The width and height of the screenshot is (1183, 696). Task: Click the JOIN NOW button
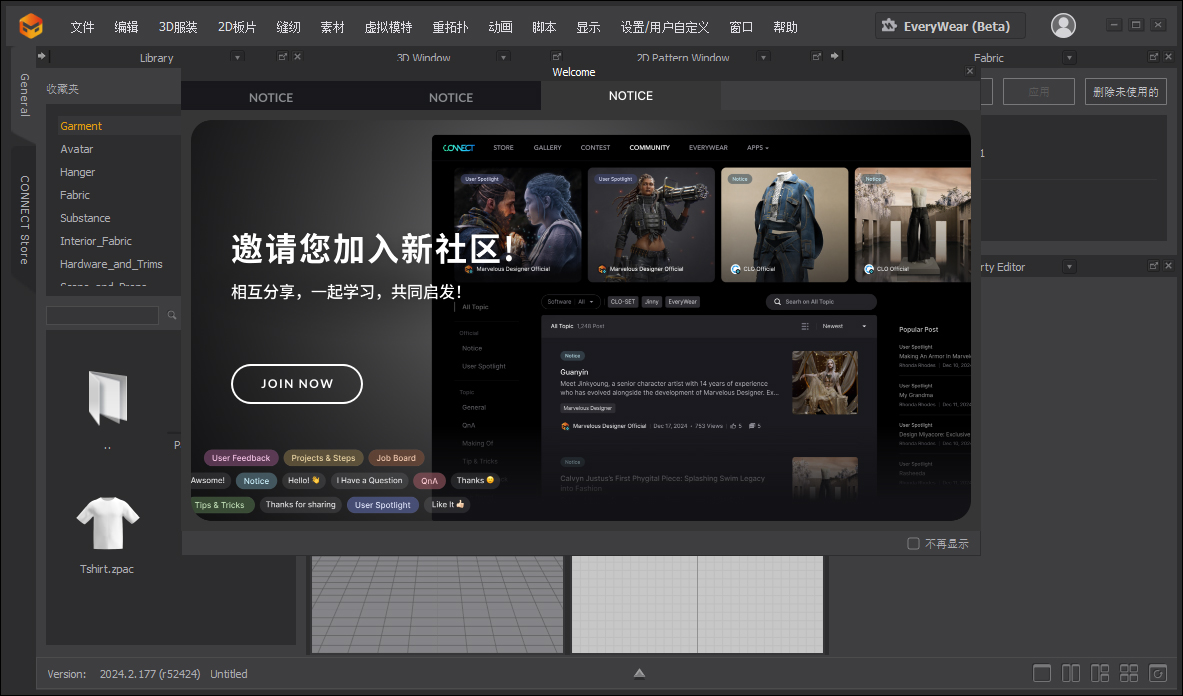click(x=296, y=384)
